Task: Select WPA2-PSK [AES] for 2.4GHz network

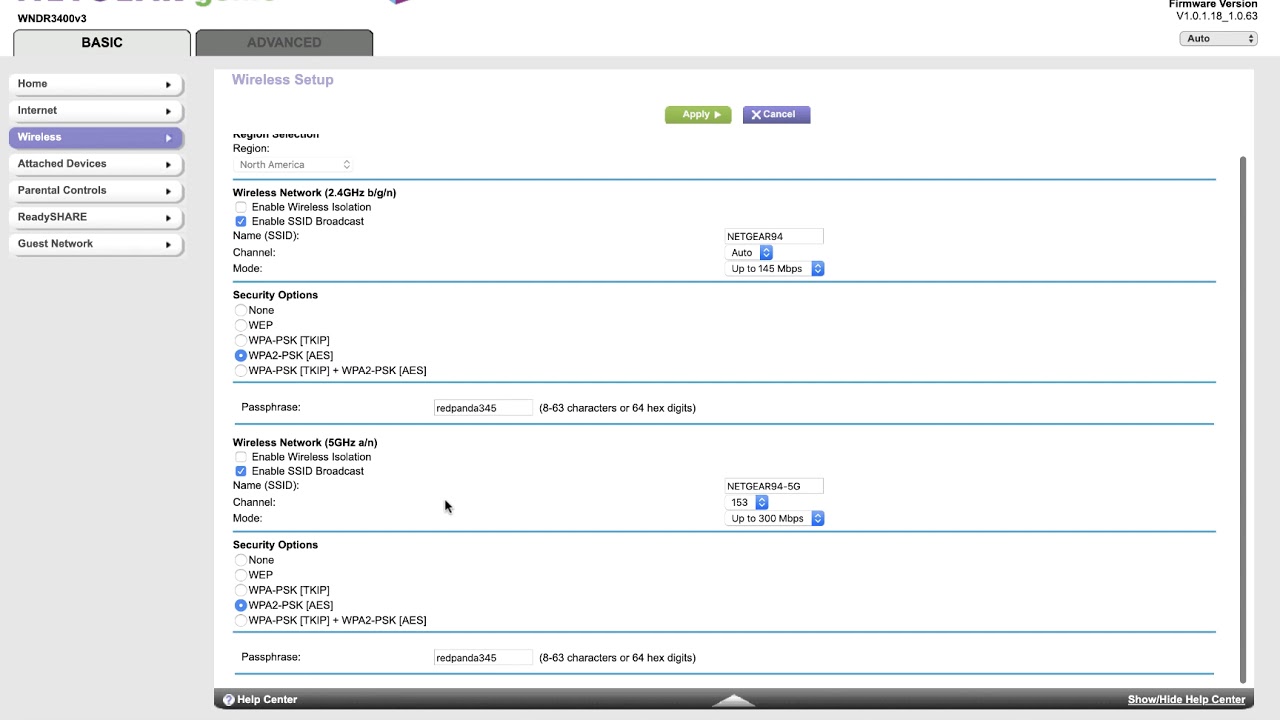Action: tap(241, 355)
